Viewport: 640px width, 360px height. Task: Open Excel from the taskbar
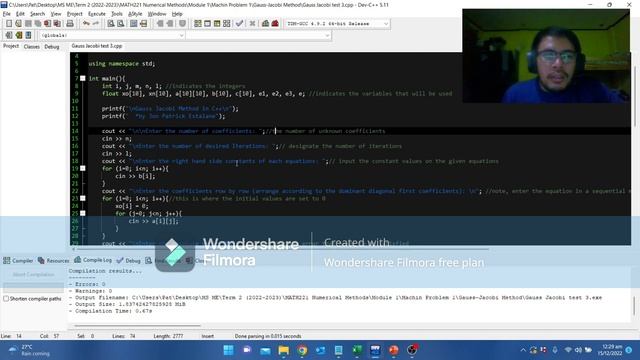pyautogui.click(x=357, y=350)
